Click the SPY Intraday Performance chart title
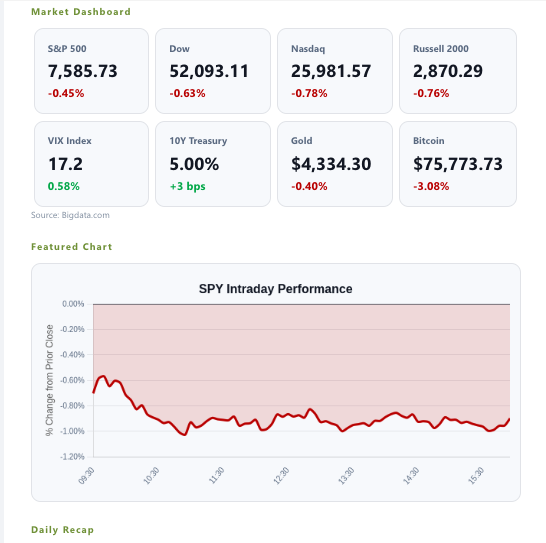The image size is (546, 543). pyautogui.click(x=275, y=289)
